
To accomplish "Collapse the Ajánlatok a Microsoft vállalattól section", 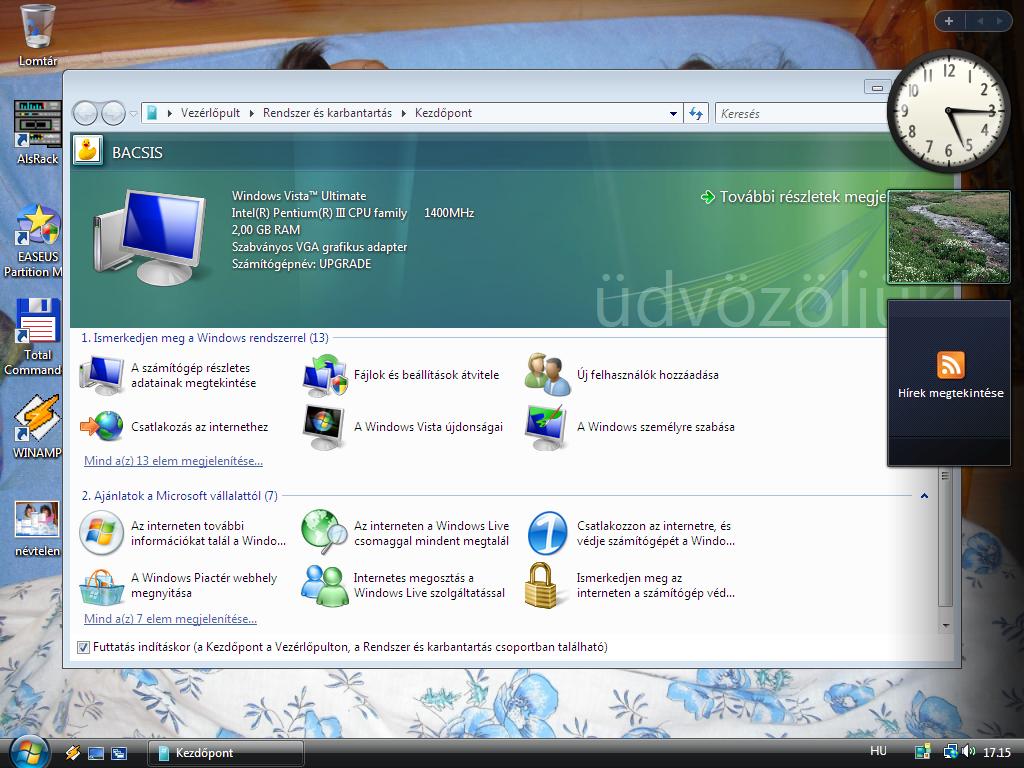I will tap(924, 496).
